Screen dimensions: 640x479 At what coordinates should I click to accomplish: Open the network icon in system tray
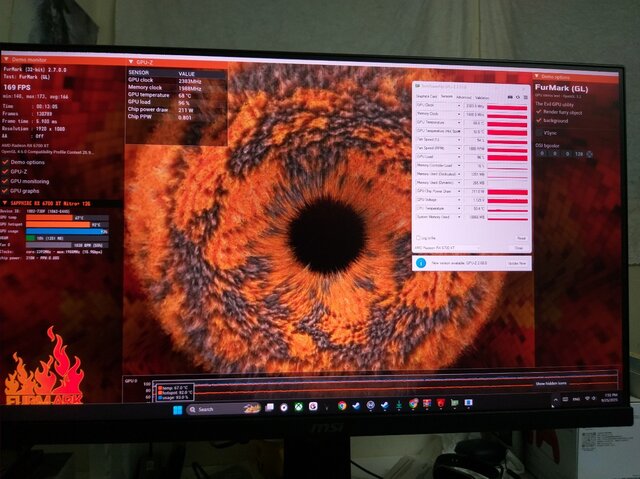pos(587,398)
